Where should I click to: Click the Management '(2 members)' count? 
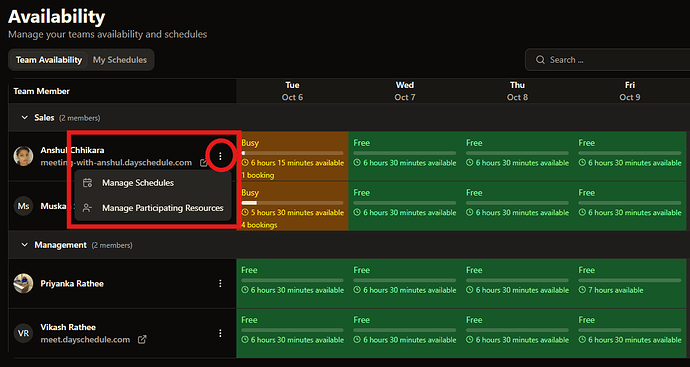112,245
